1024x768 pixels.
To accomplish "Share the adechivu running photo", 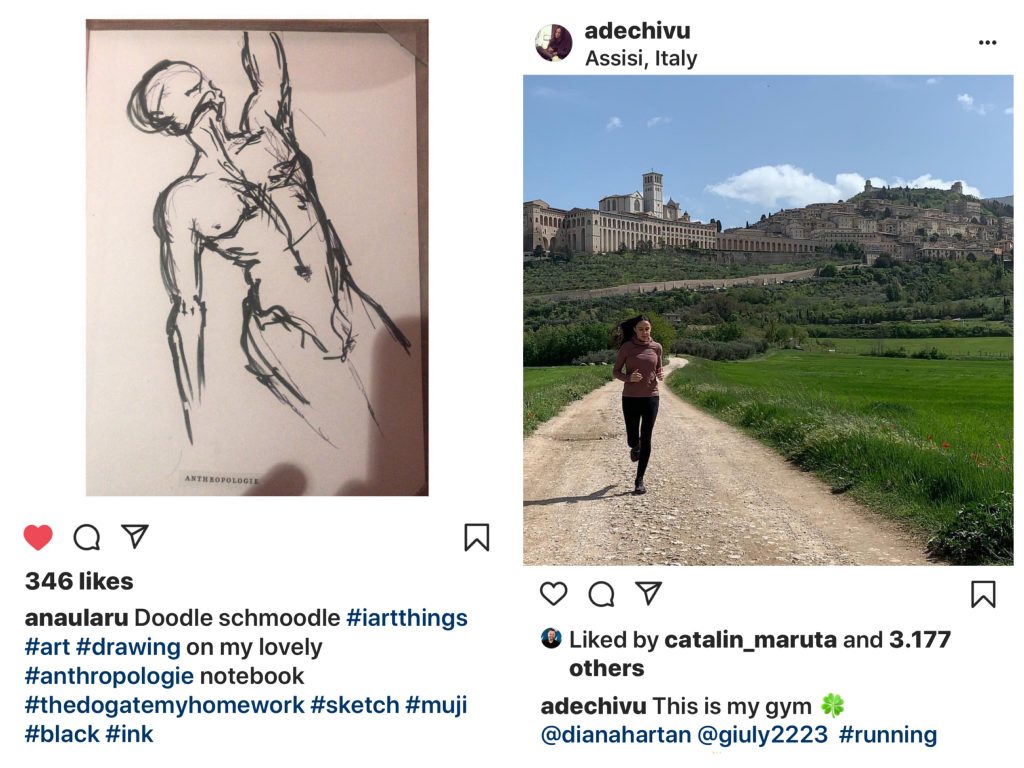I will [x=649, y=594].
